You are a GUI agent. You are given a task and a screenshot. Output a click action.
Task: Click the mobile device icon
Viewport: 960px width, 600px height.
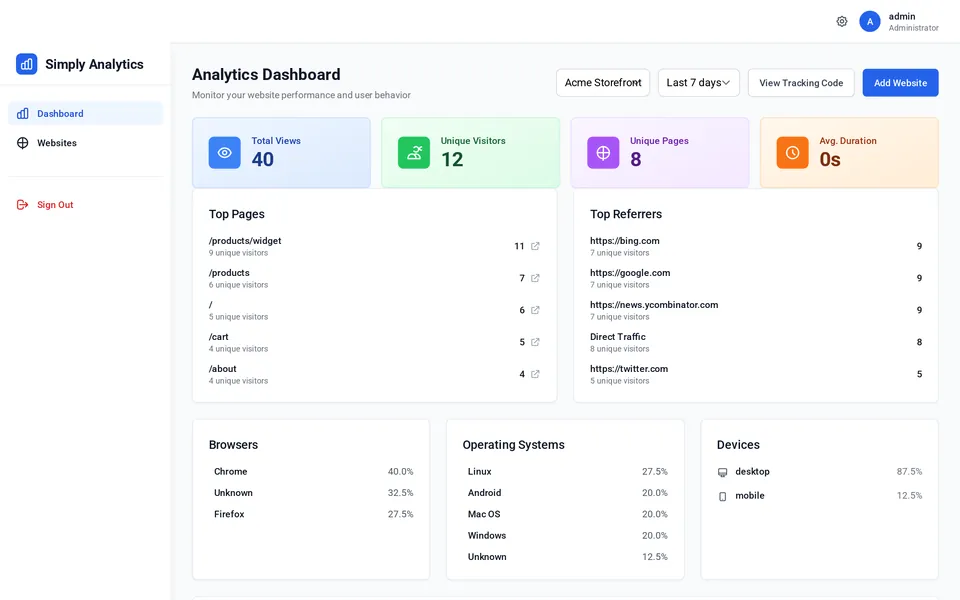[722, 496]
